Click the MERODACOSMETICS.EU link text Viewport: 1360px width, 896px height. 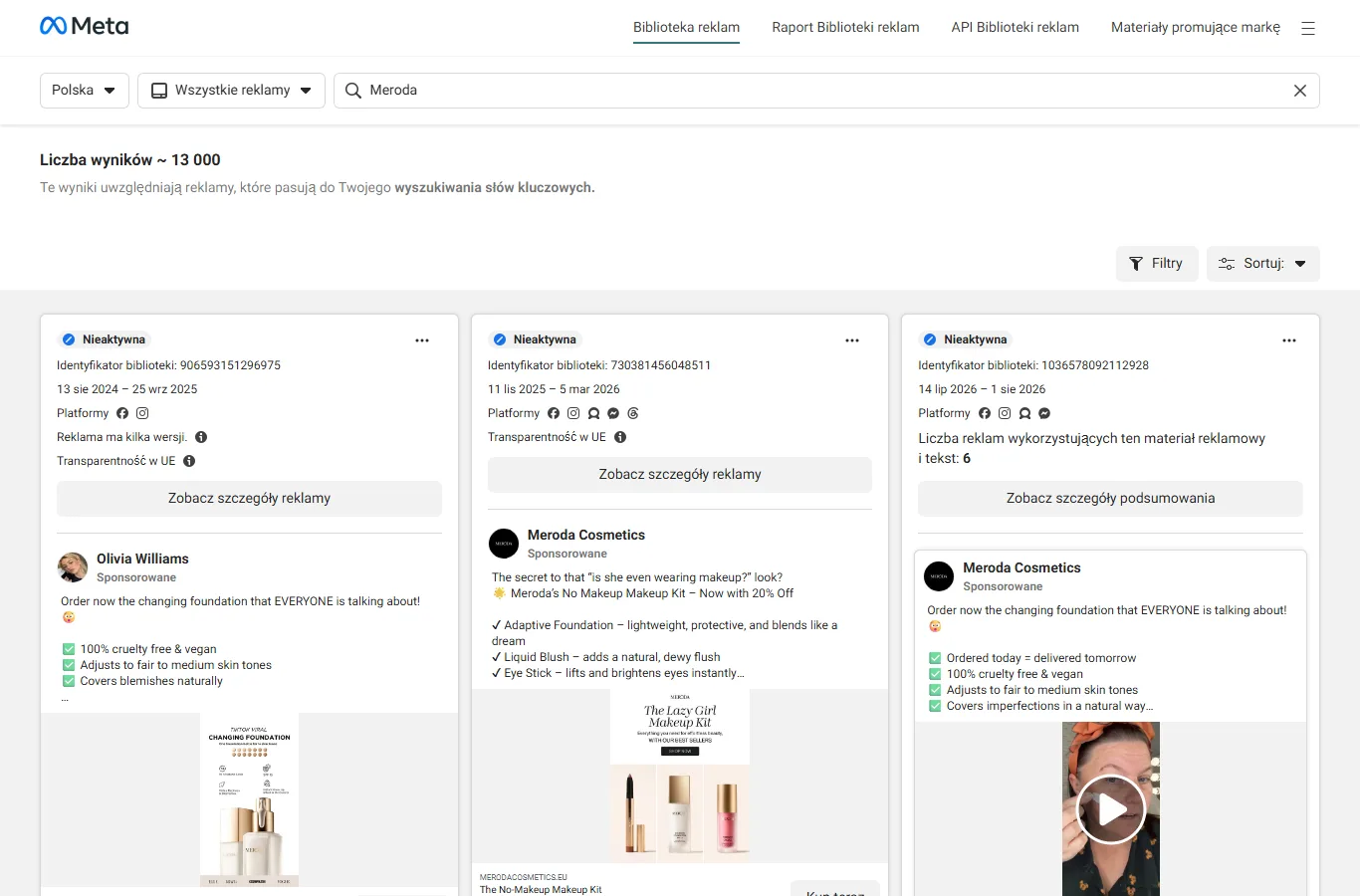pyautogui.click(x=524, y=878)
